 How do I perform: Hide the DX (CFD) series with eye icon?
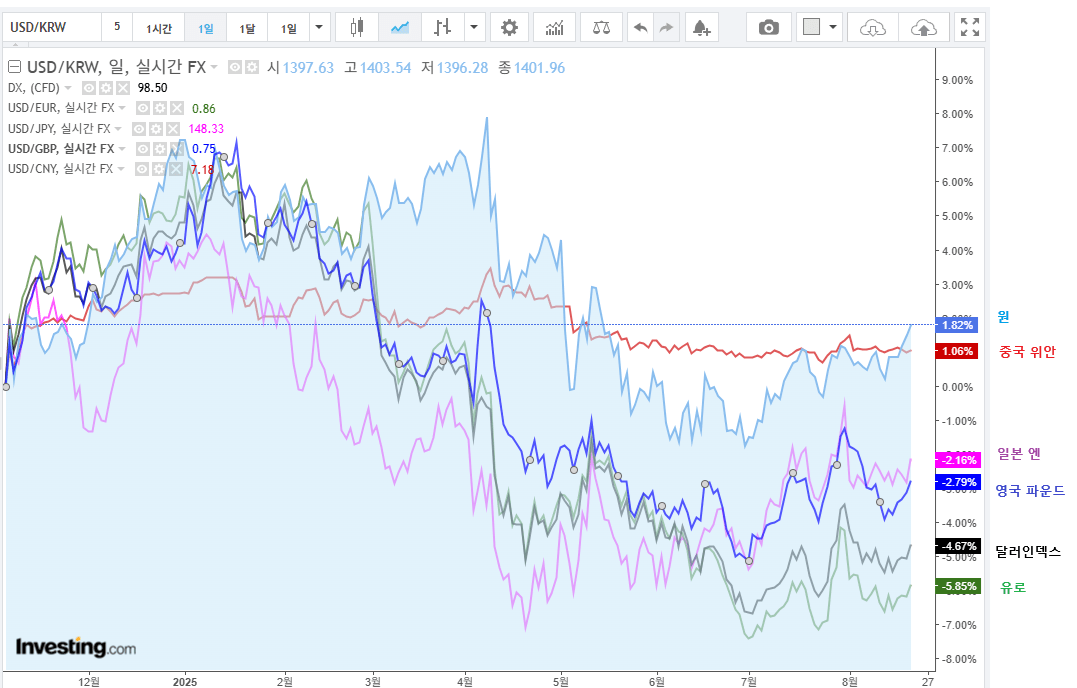tap(89, 88)
